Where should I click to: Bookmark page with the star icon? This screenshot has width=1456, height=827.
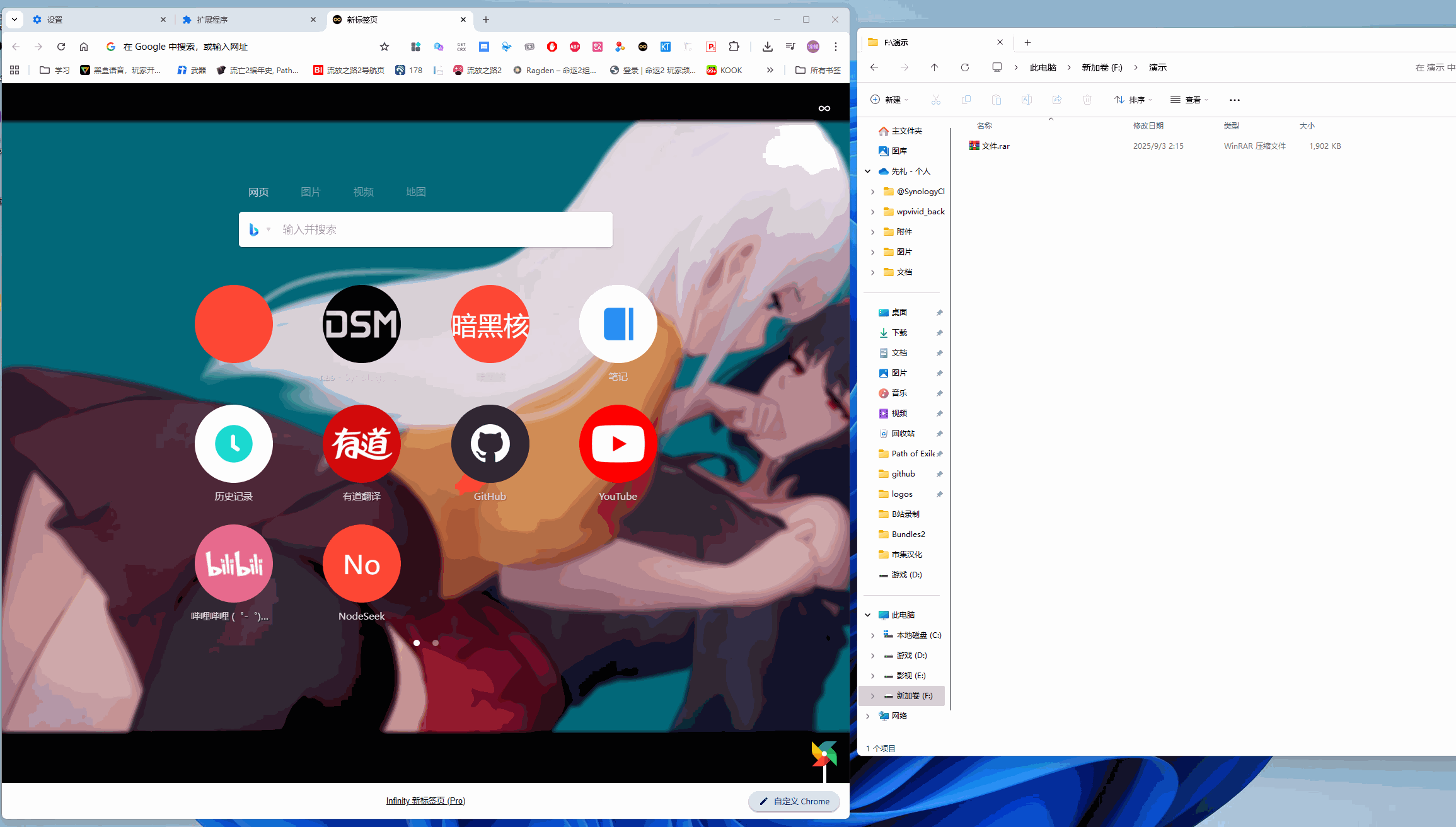(x=384, y=47)
